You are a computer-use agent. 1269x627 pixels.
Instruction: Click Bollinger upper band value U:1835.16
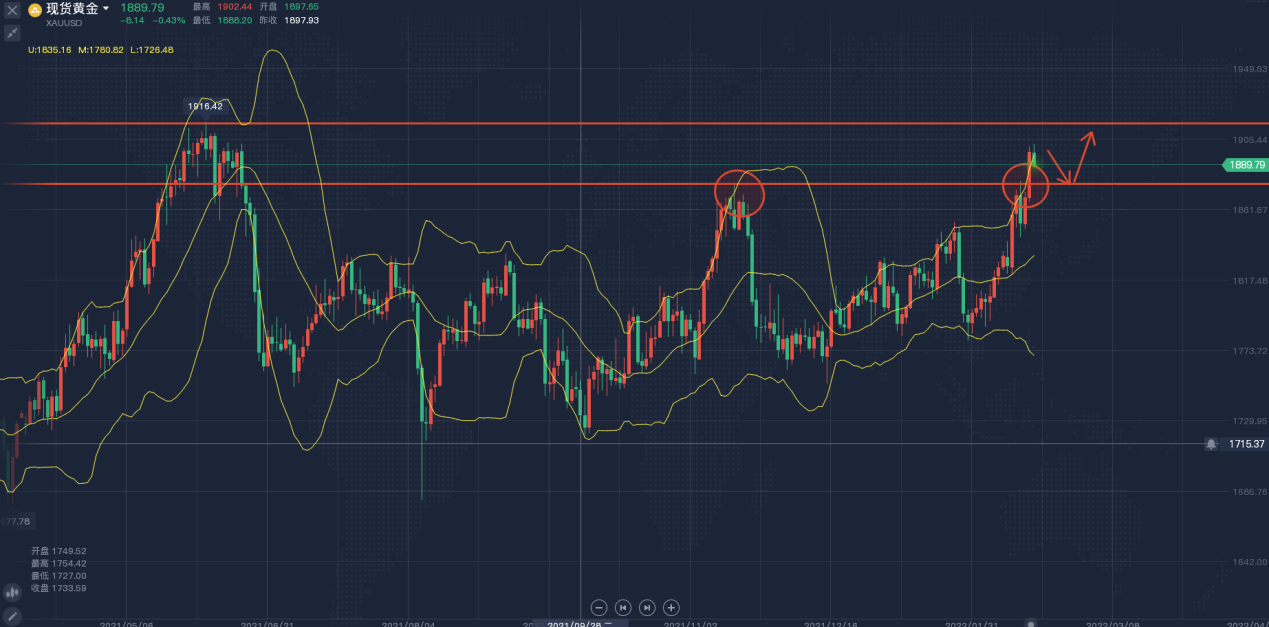click(x=50, y=50)
